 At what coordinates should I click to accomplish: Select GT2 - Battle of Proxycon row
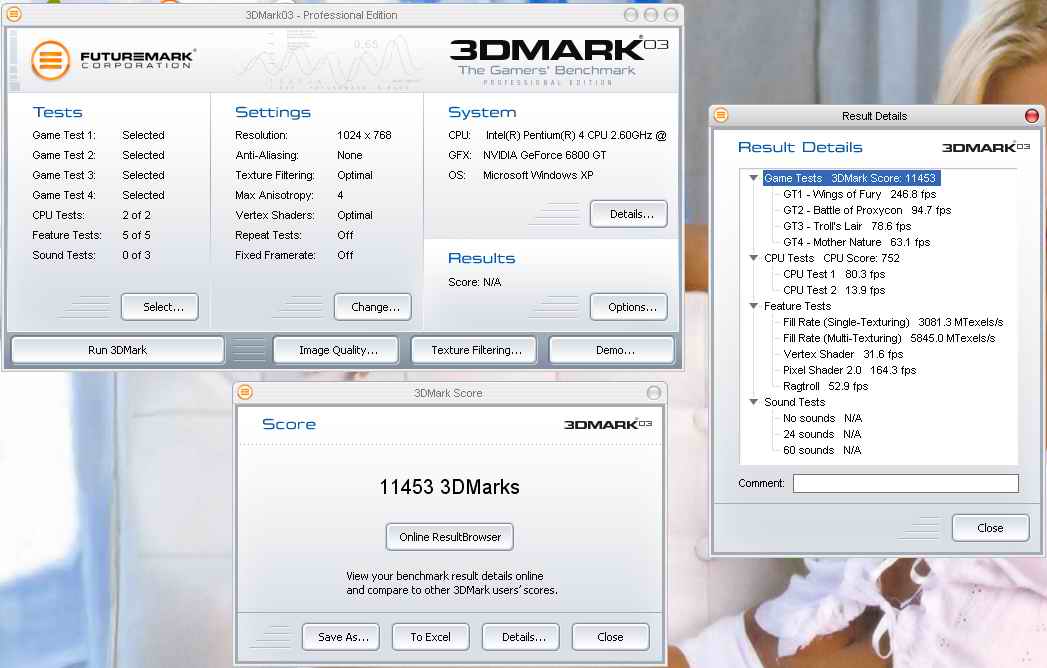[867, 210]
